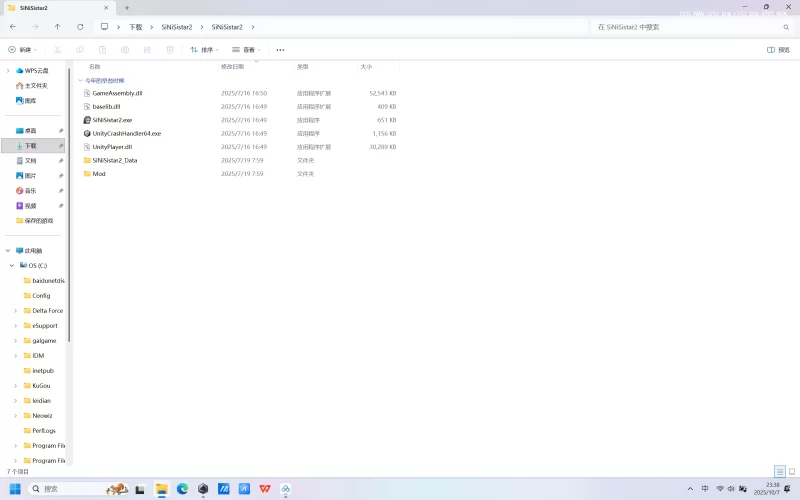Click the Copy icon in toolbar
The height and width of the screenshot is (500, 800).
[80, 49]
